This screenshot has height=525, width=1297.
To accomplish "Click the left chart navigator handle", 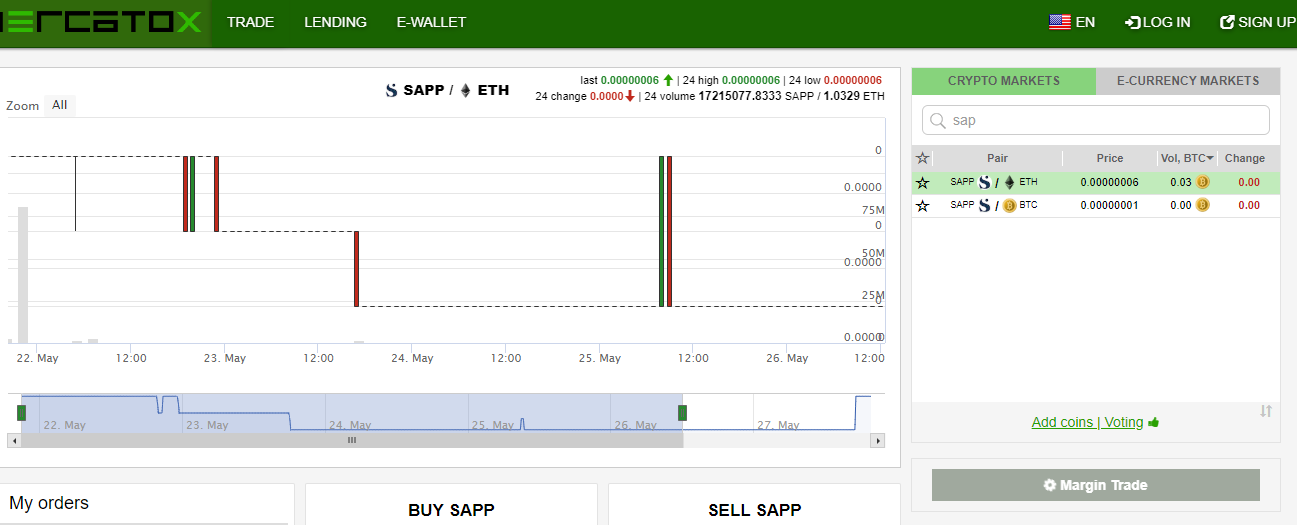I will pos(21,413).
